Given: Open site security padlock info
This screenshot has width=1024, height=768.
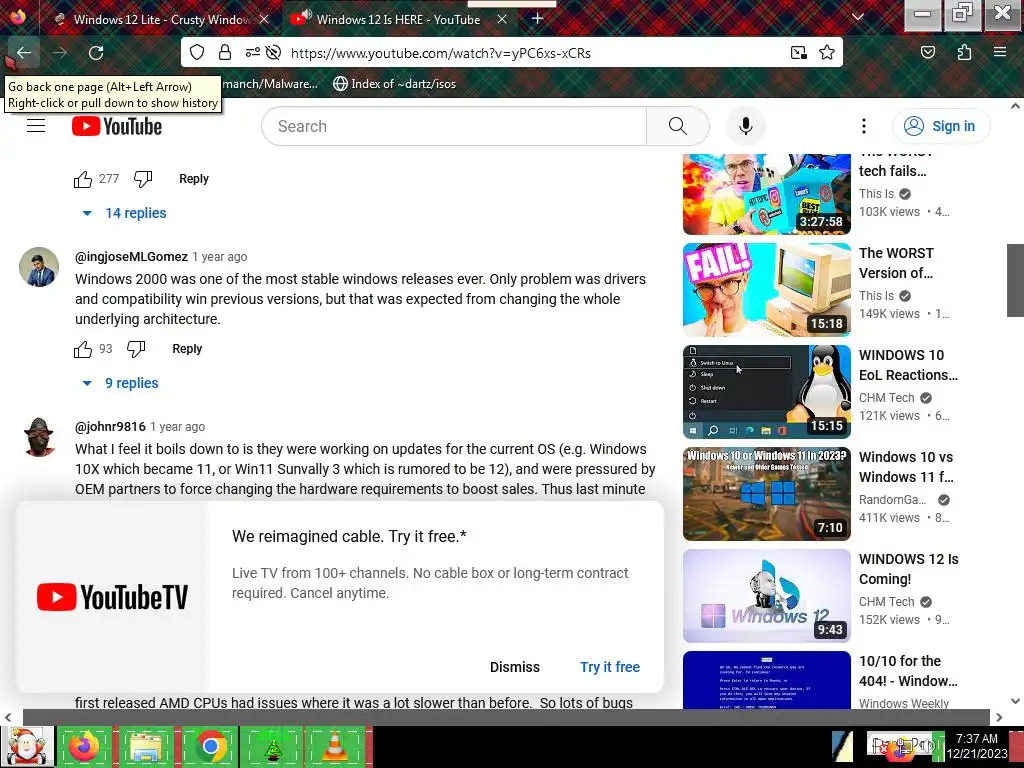Looking at the screenshot, I should click(x=225, y=52).
